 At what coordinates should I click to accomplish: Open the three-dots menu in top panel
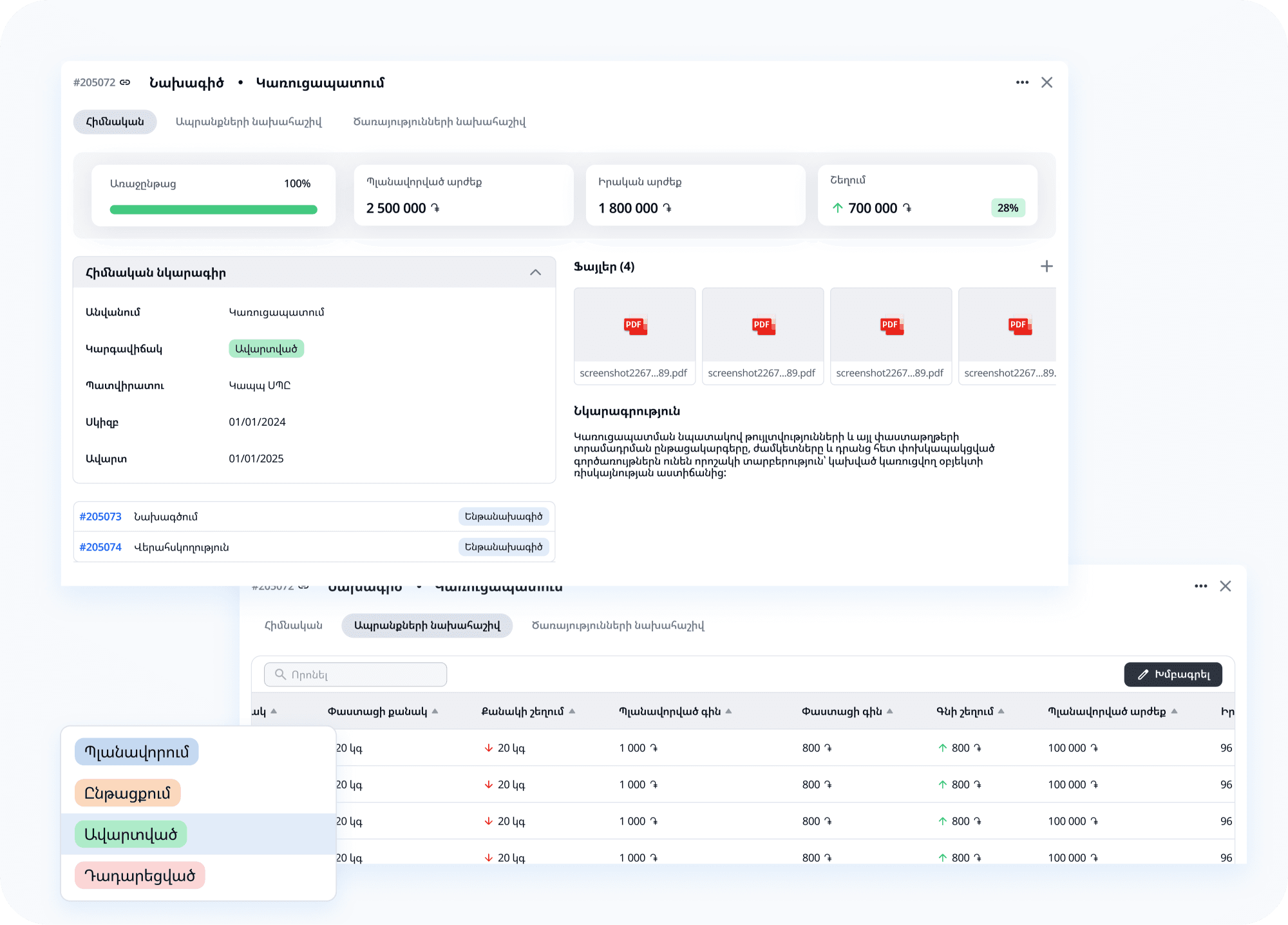[x=1022, y=82]
